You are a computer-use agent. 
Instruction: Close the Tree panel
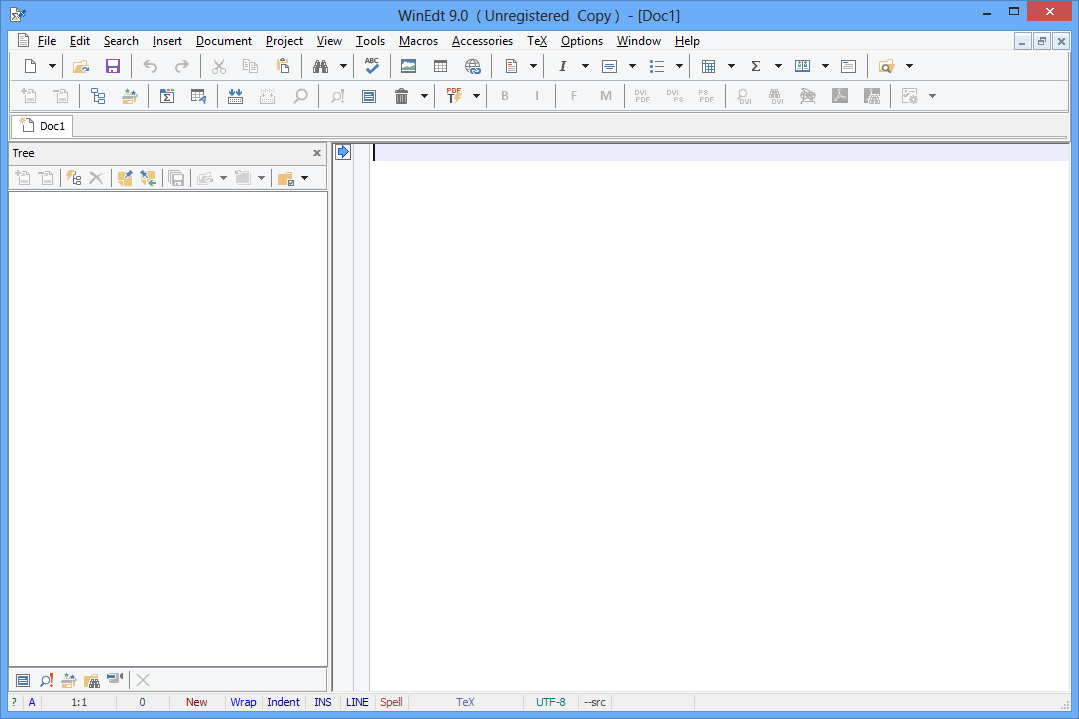317,153
